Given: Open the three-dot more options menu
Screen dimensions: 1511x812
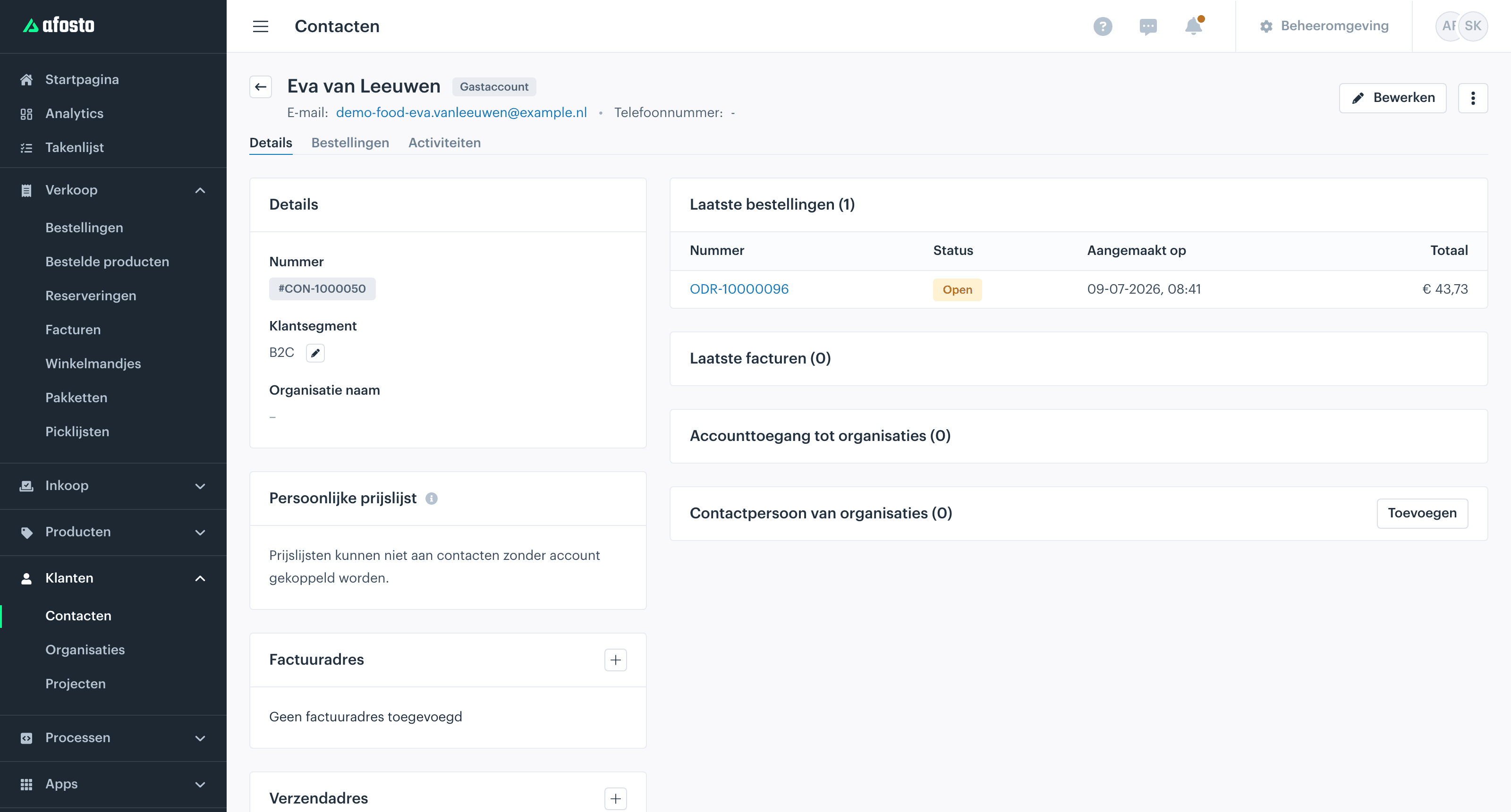Looking at the screenshot, I should (x=1473, y=98).
